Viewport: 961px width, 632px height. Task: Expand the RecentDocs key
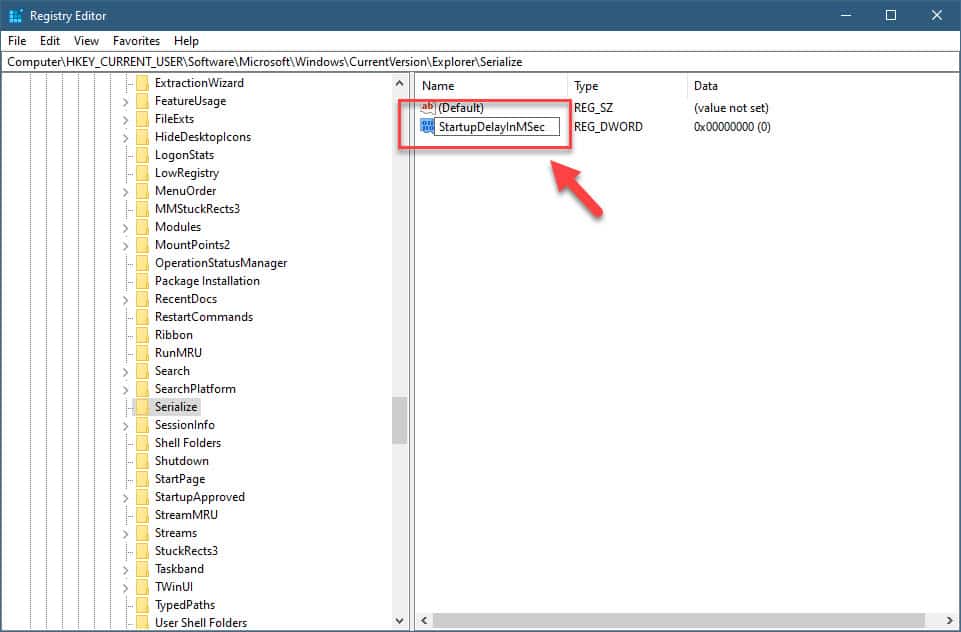pos(126,299)
